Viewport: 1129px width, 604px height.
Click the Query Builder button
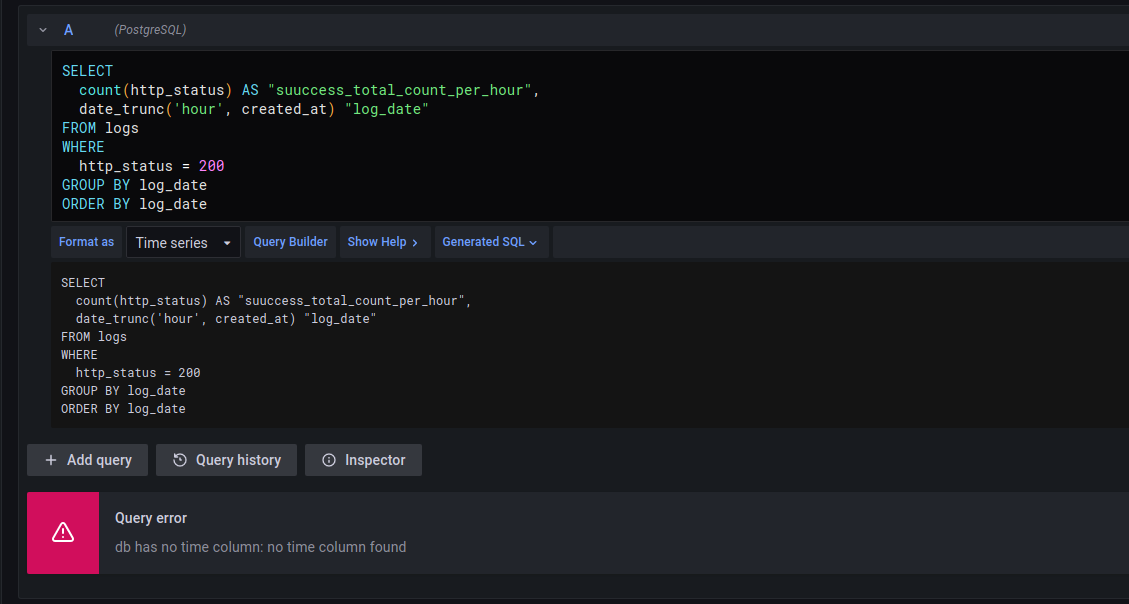point(290,242)
